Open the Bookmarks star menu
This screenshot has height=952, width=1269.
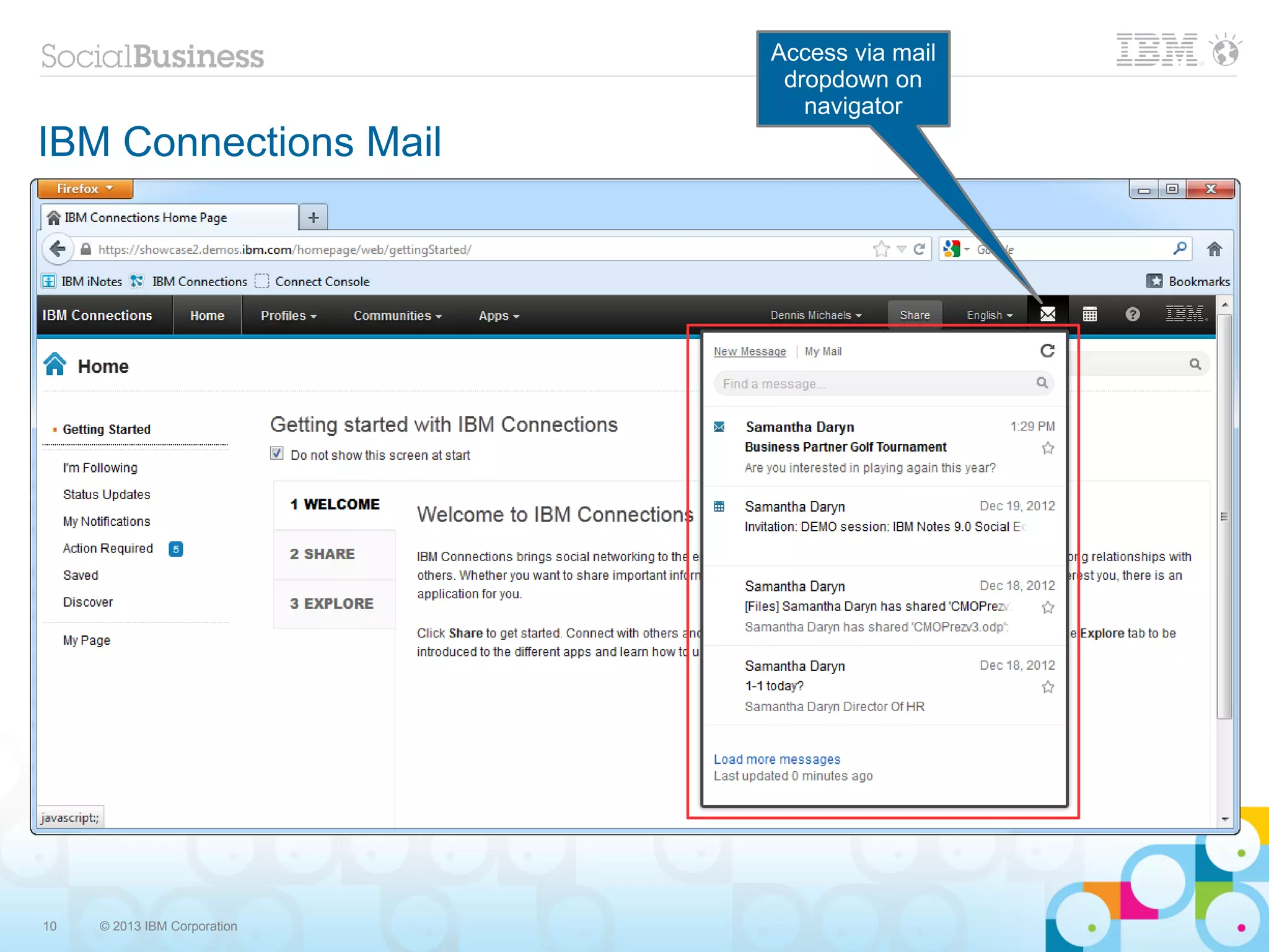tap(1154, 281)
